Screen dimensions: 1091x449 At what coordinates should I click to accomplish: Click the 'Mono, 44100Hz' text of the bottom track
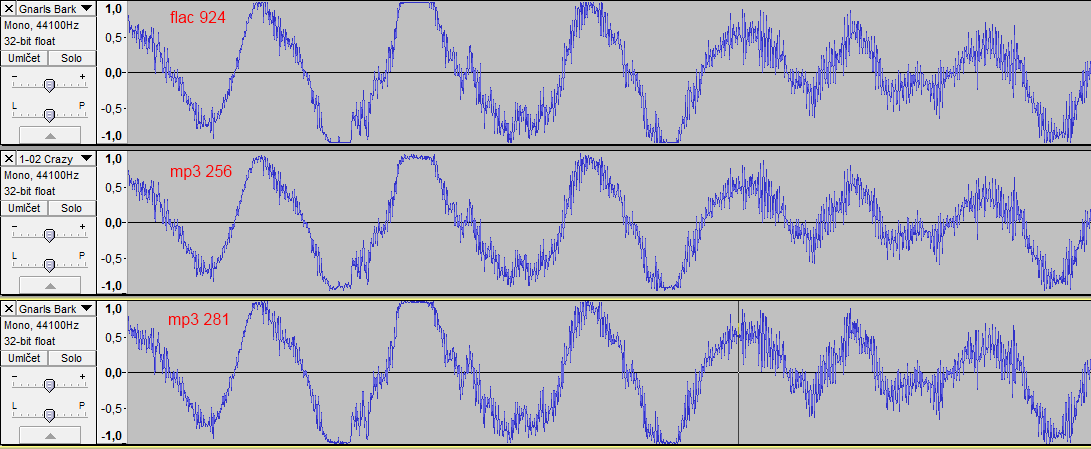[x=41, y=325]
